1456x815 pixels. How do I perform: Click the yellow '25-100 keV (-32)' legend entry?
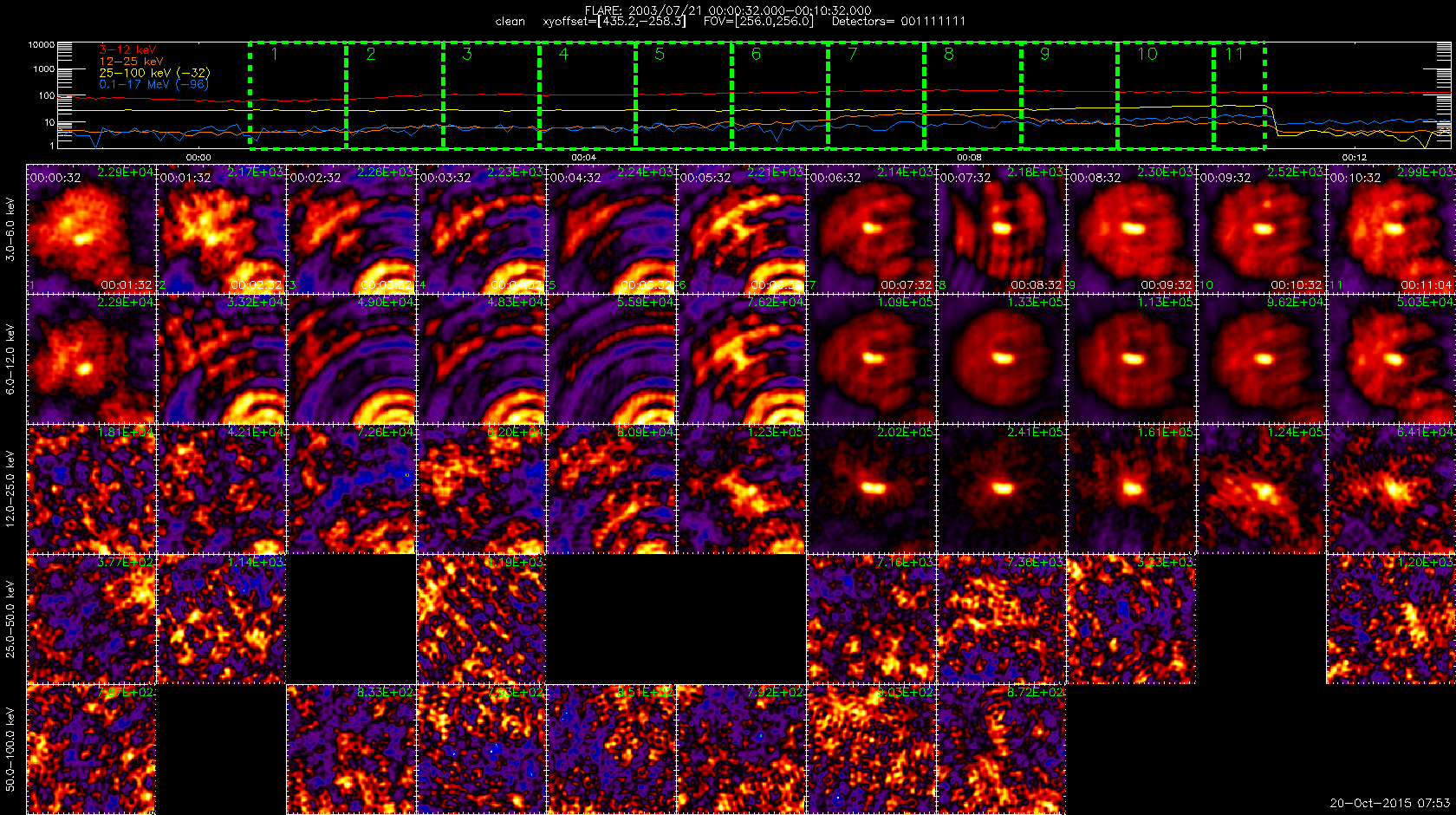pos(154,73)
